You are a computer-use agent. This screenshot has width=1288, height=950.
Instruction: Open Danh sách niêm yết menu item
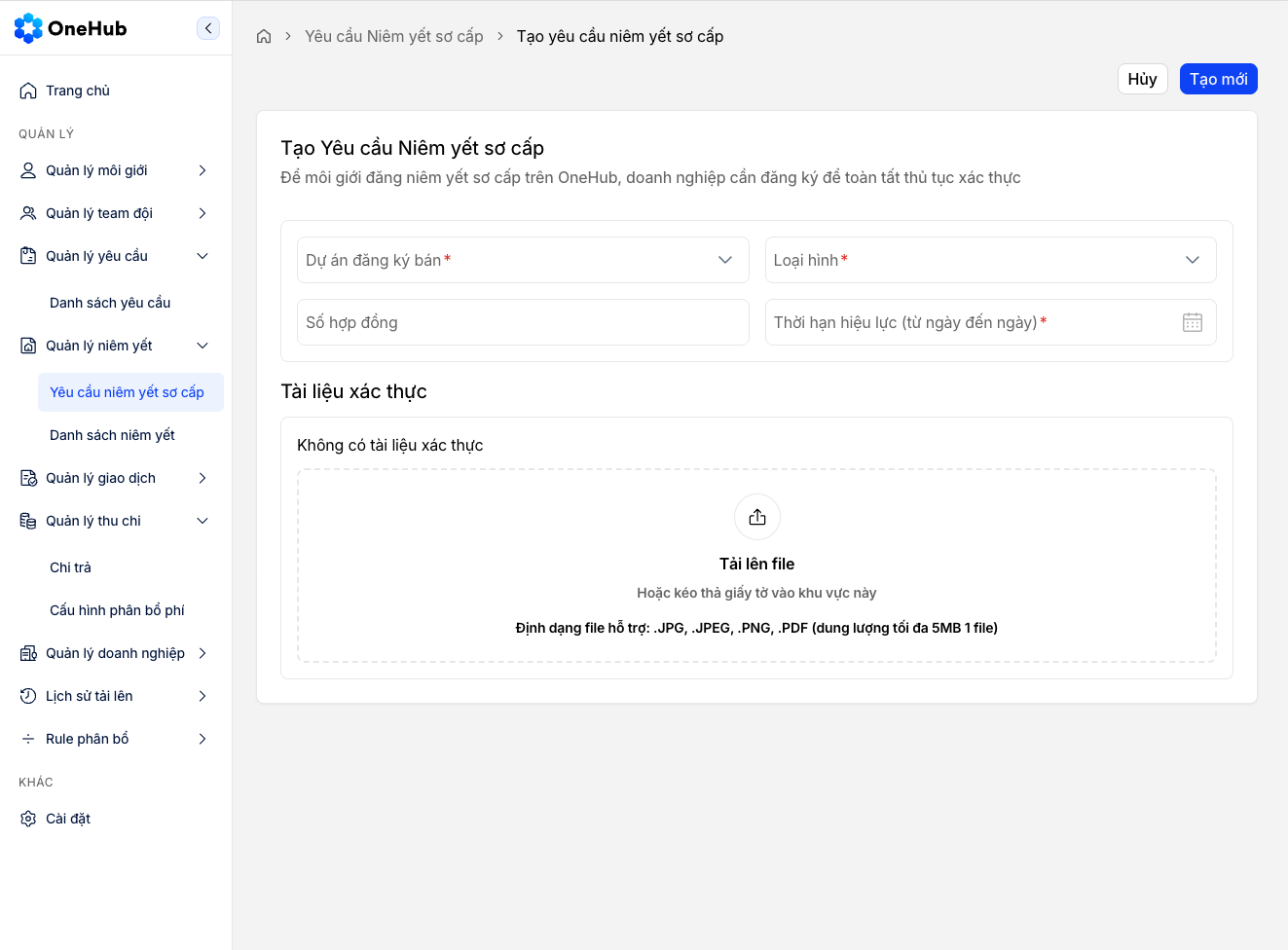coord(130,435)
